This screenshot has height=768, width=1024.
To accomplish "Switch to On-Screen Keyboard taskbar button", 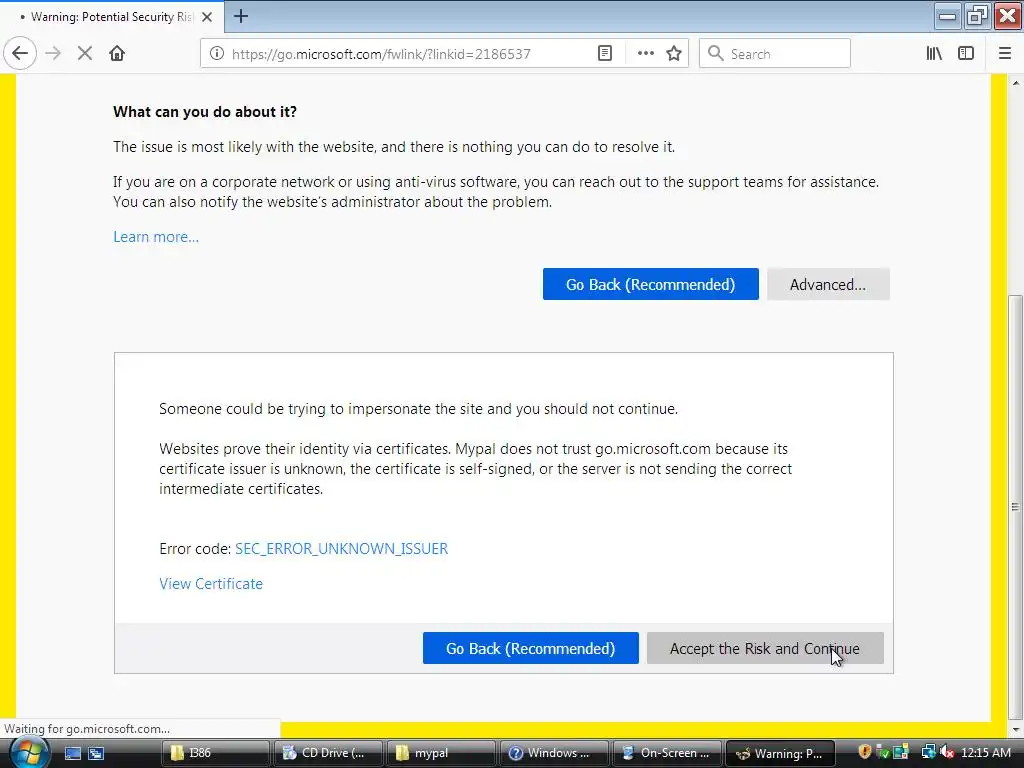I will 667,754.
